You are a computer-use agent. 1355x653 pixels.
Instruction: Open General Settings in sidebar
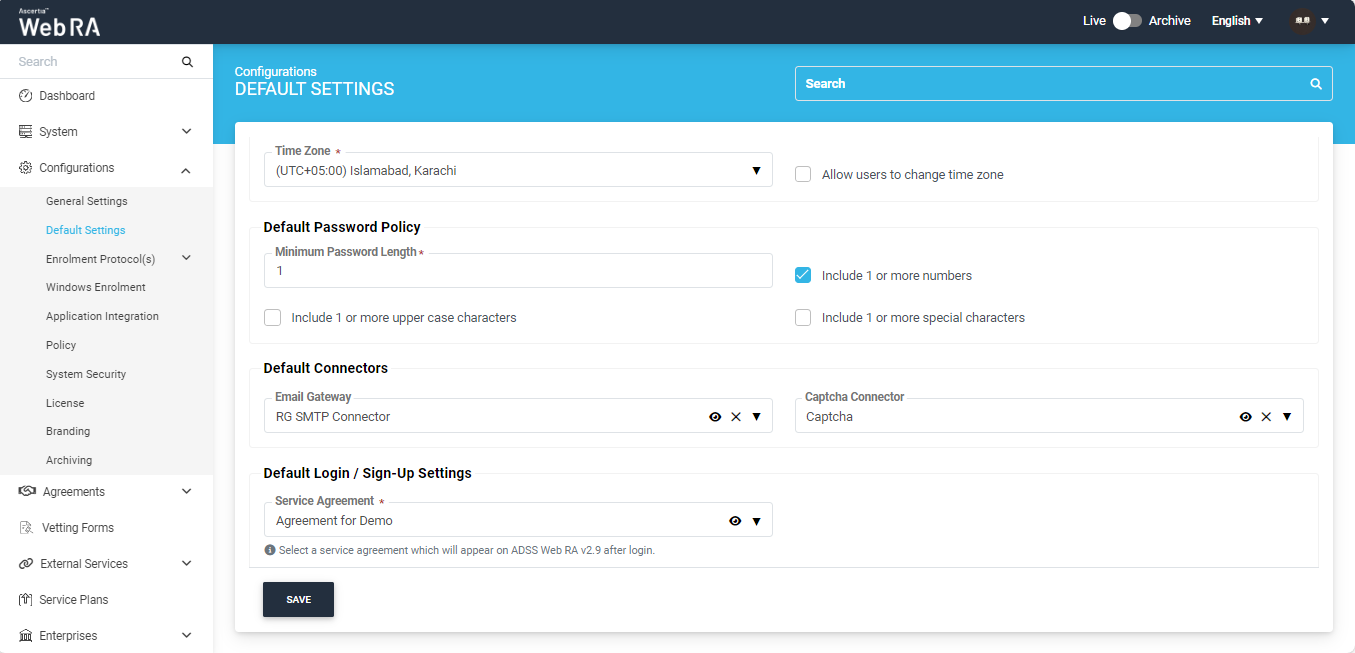[x=87, y=201]
